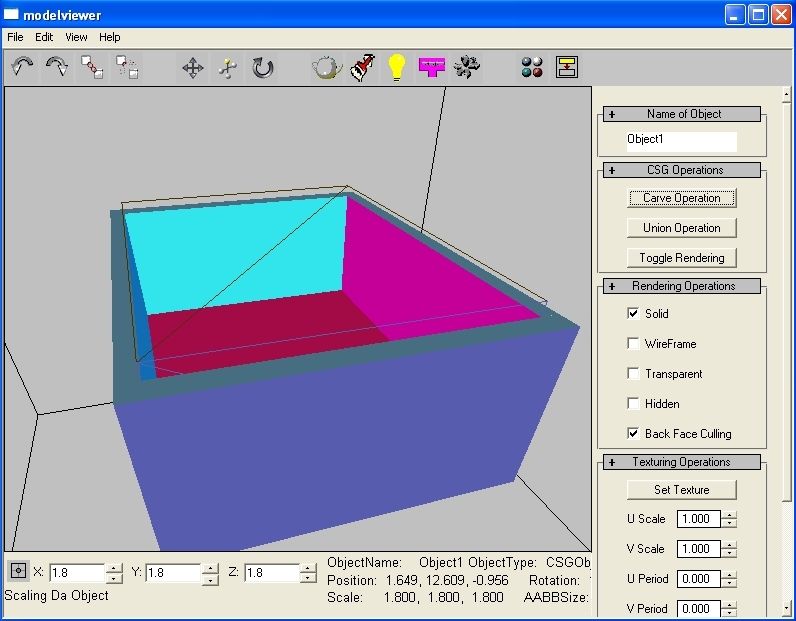The image size is (796, 621).
Task: Select the circular rotate tool
Action: coord(262,67)
